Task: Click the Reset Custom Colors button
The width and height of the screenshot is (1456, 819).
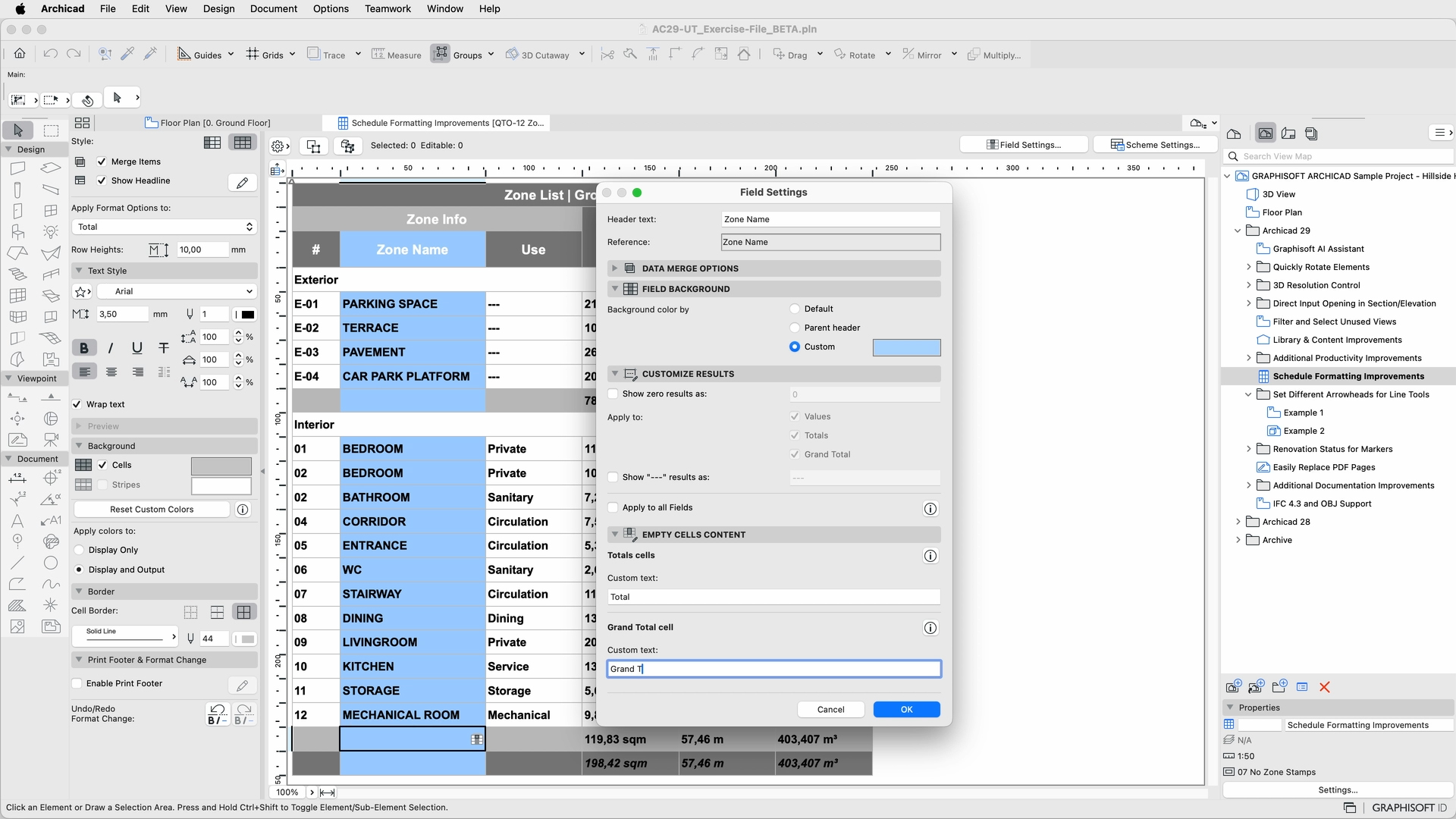Action: pos(152,510)
